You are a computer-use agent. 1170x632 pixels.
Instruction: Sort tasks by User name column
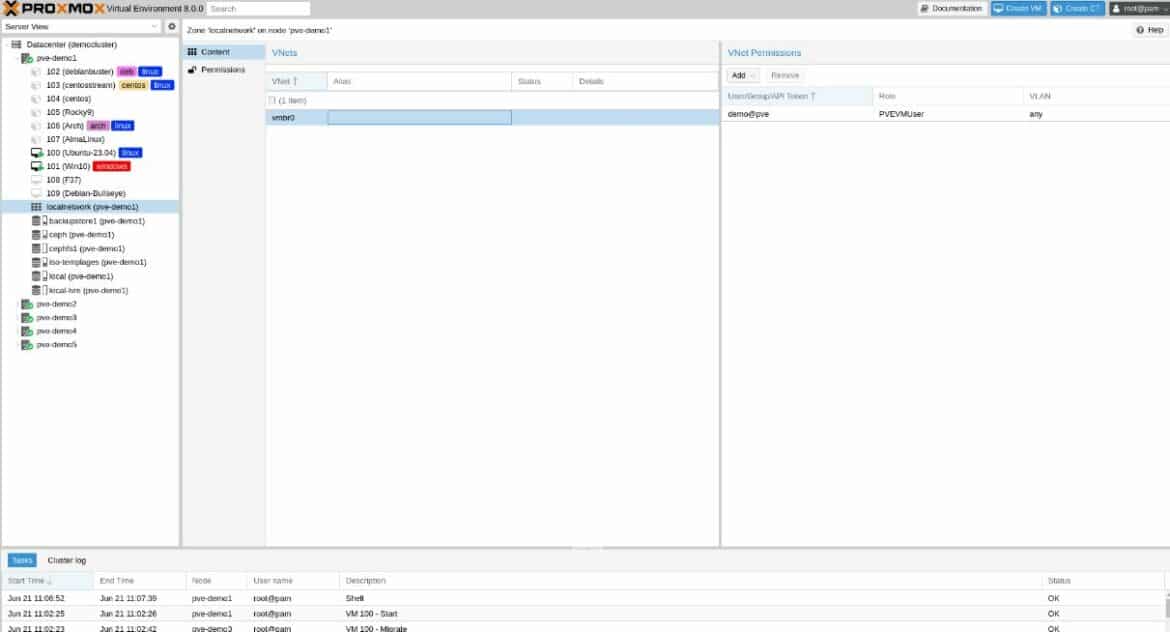[x=293, y=581]
